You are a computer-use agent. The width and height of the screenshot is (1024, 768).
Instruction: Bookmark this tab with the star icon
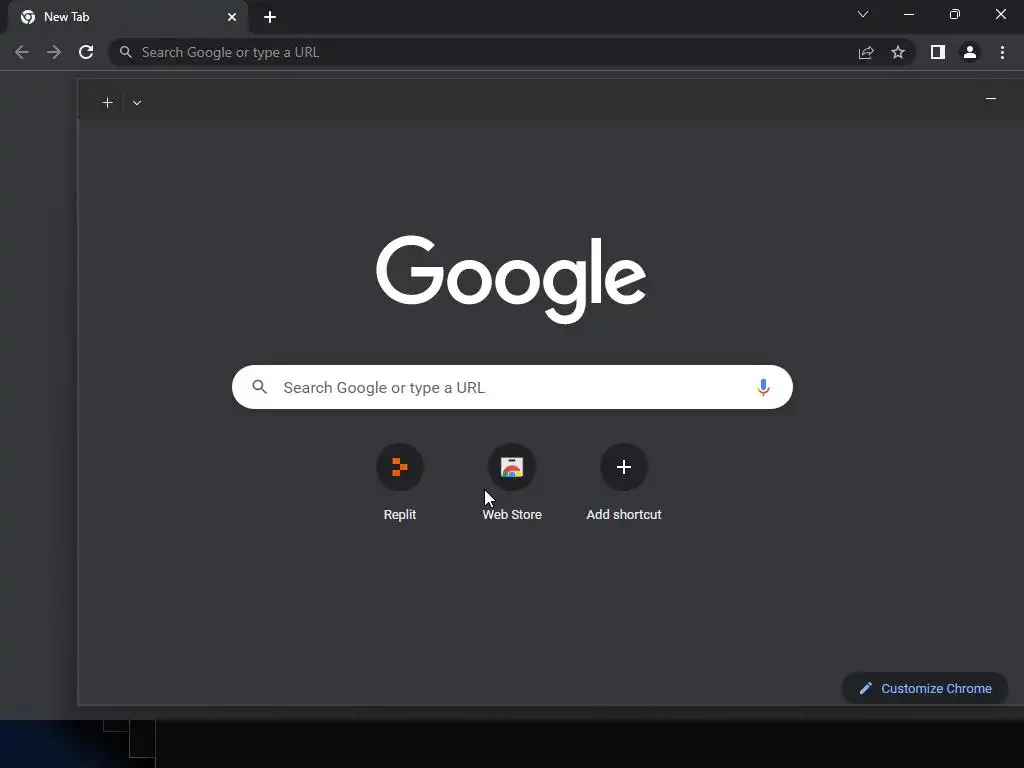898,52
